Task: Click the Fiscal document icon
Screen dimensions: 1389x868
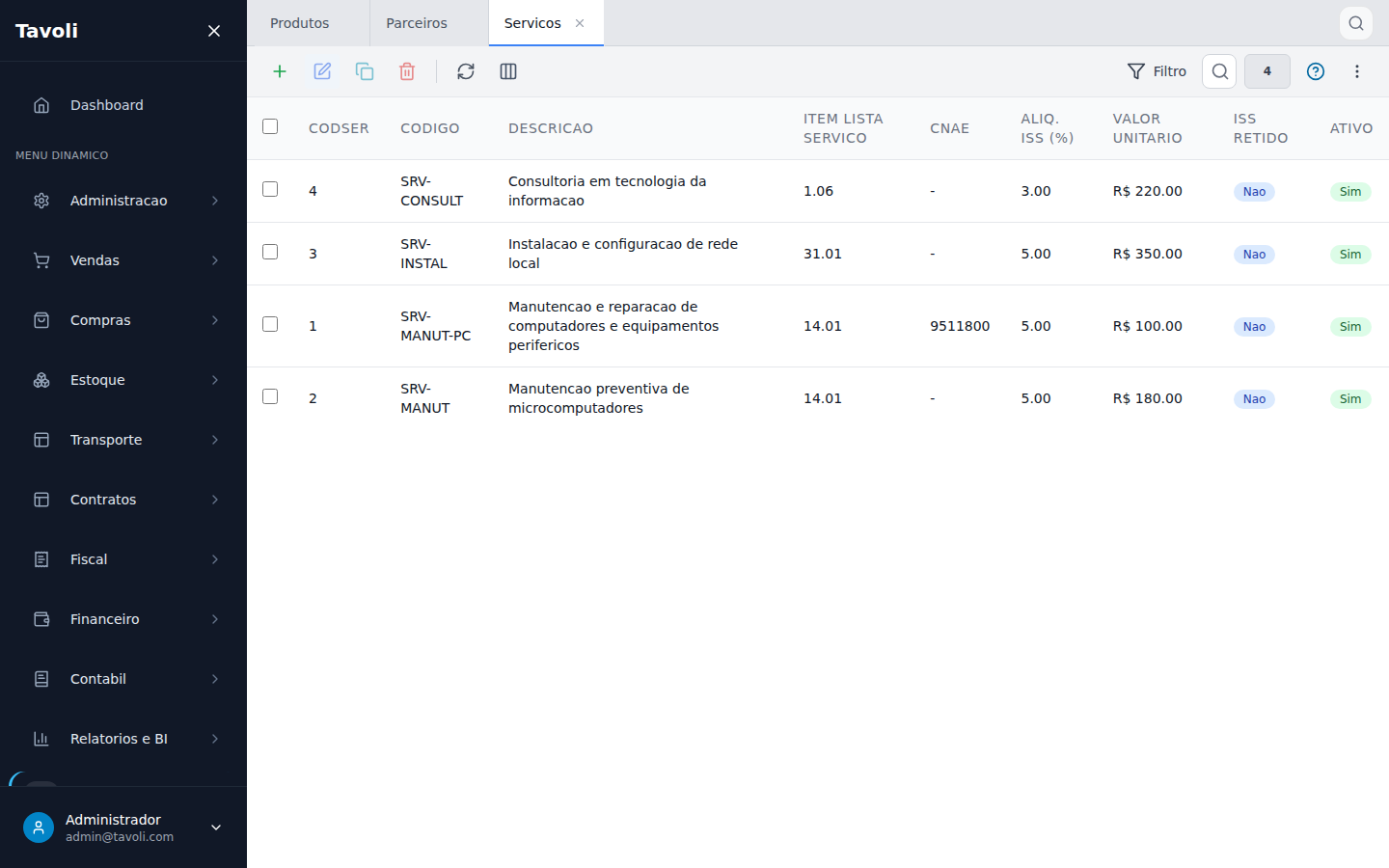Action: [x=41, y=559]
